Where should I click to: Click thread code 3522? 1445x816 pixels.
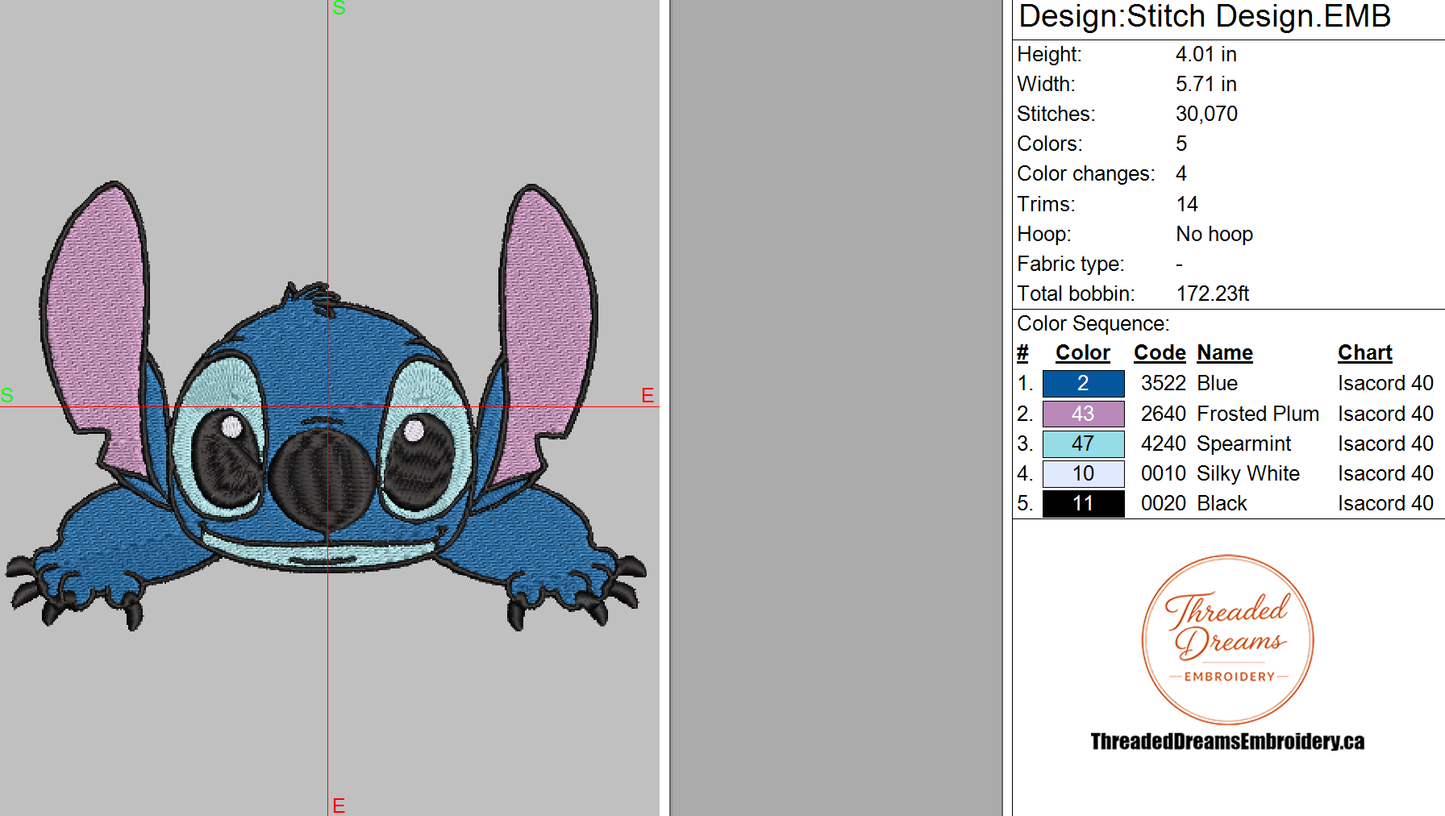[x=1162, y=383]
